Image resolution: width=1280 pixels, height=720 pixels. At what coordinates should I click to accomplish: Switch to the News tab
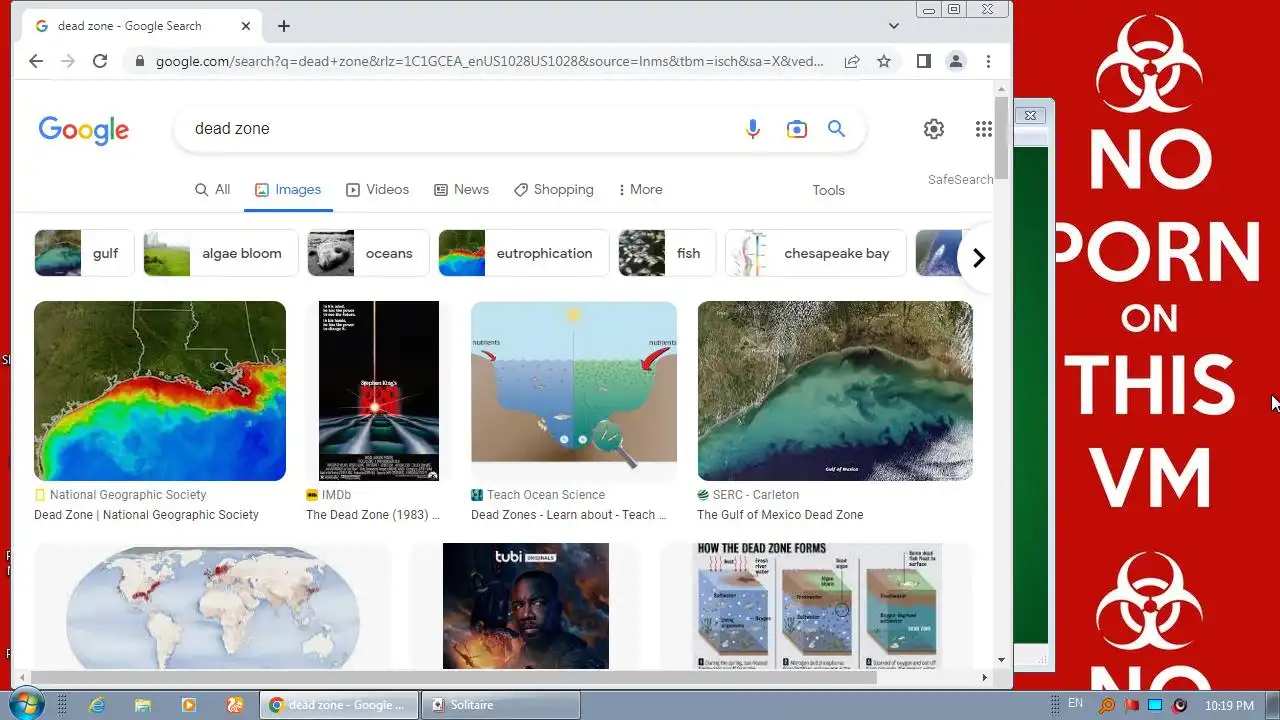pos(461,189)
